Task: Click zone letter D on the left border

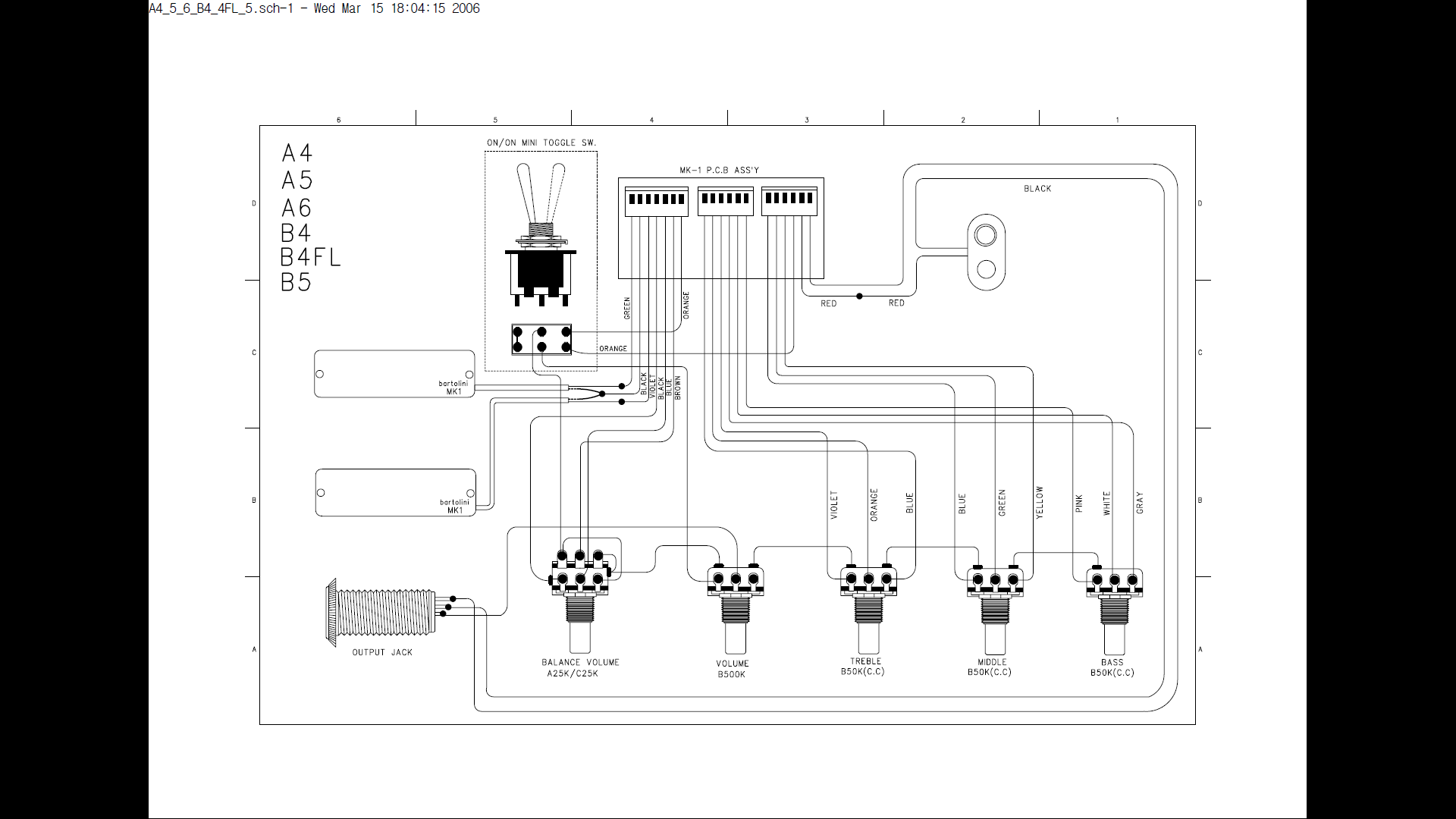Action: 253,203
